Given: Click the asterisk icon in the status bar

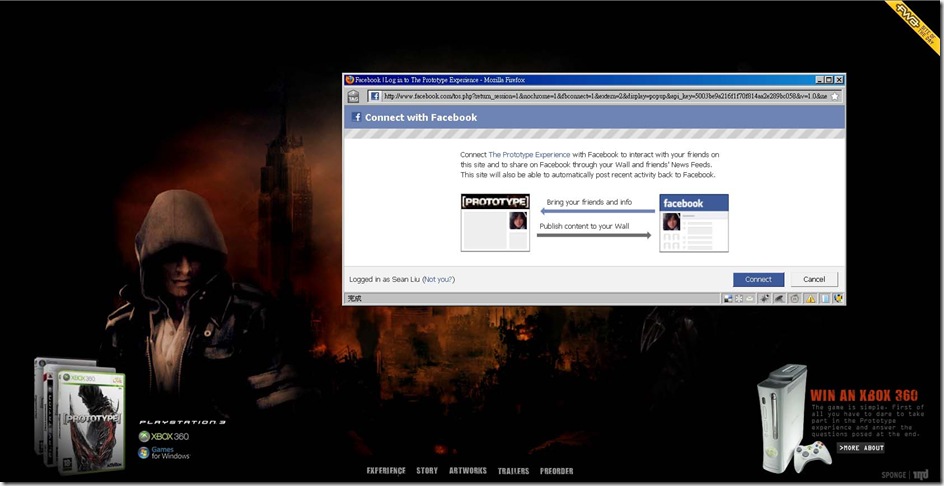Looking at the screenshot, I should coord(739,299).
